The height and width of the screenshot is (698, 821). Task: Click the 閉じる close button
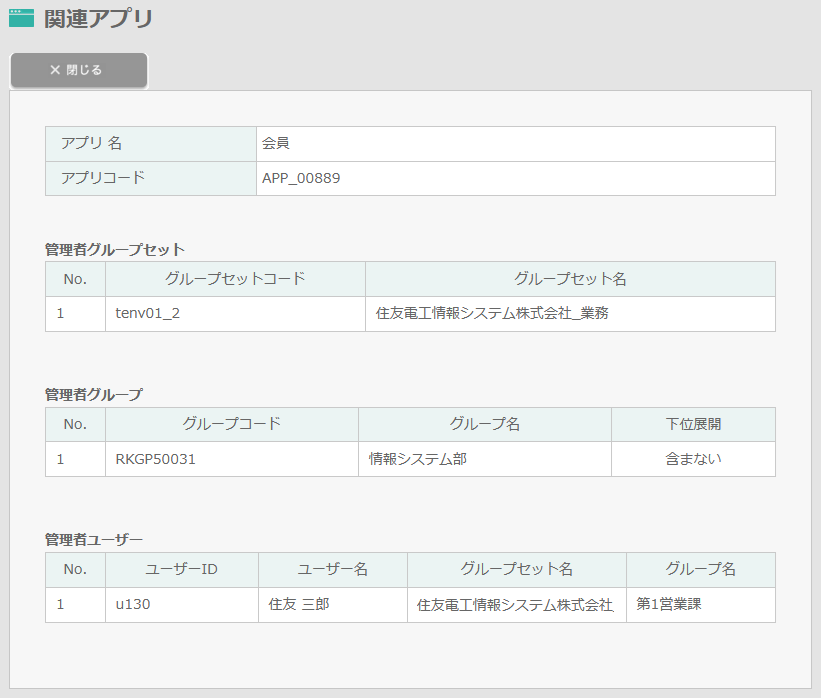click(79, 70)
